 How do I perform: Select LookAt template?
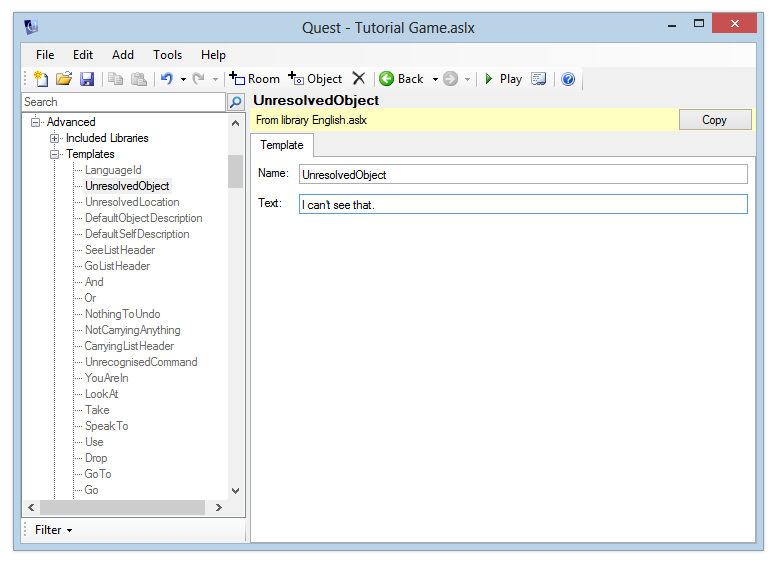click(102, 394)
